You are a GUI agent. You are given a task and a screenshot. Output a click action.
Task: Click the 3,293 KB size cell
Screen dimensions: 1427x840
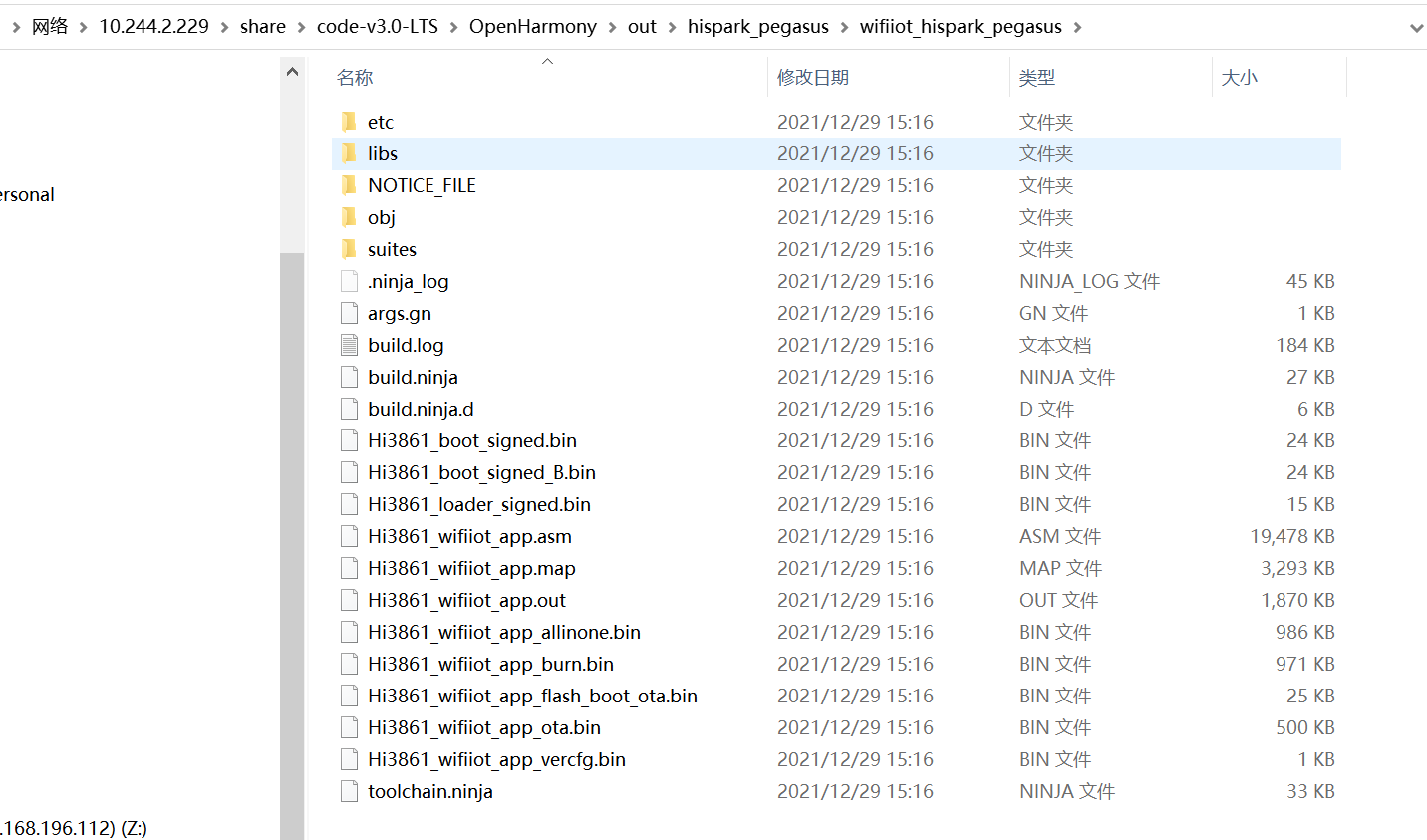pos(1297,568)
